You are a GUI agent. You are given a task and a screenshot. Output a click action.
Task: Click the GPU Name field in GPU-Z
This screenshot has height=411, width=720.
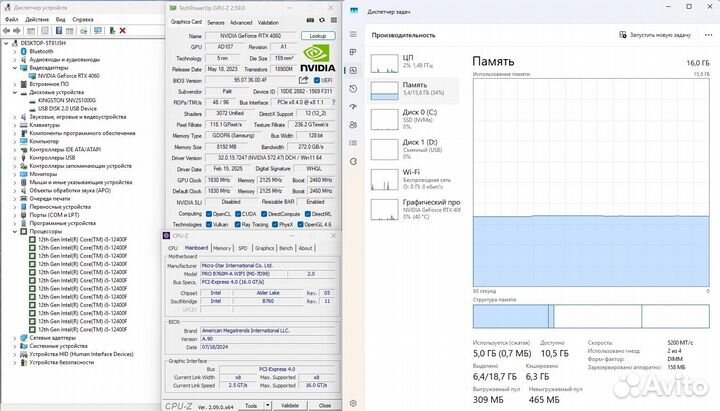click(x=251, y=36)
